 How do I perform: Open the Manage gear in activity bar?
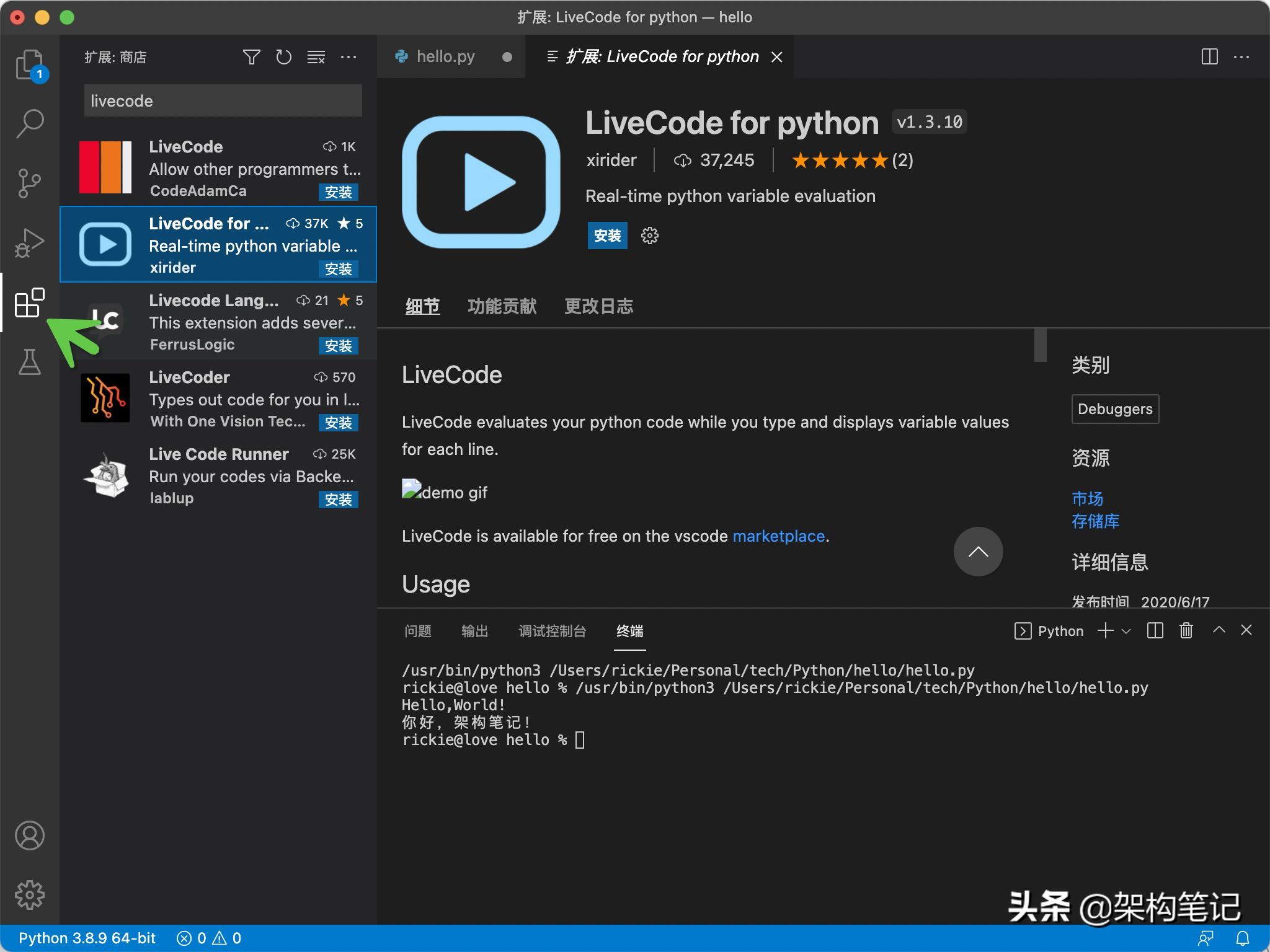(29, 894)
